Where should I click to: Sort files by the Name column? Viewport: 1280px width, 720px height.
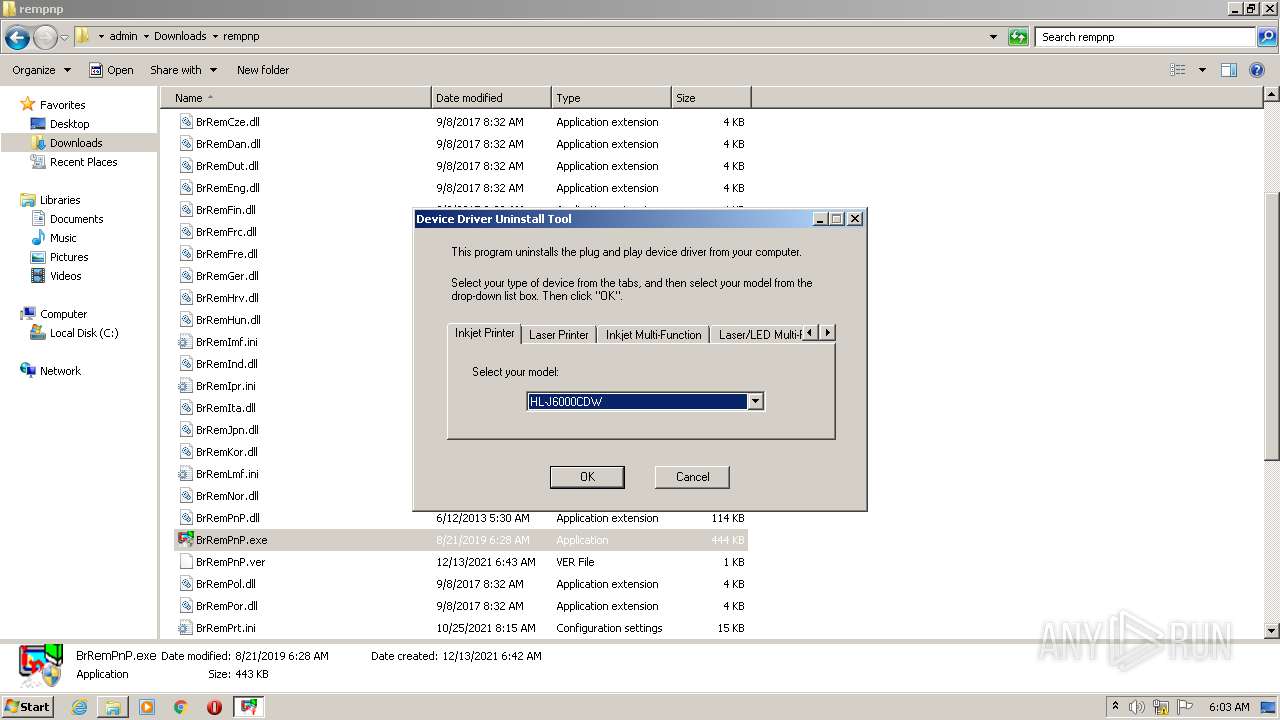point(296,98)
